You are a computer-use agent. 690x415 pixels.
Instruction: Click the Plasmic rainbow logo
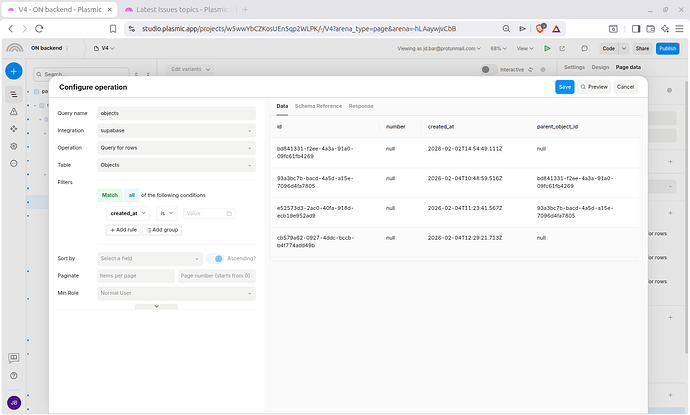(x=15, y=48)
